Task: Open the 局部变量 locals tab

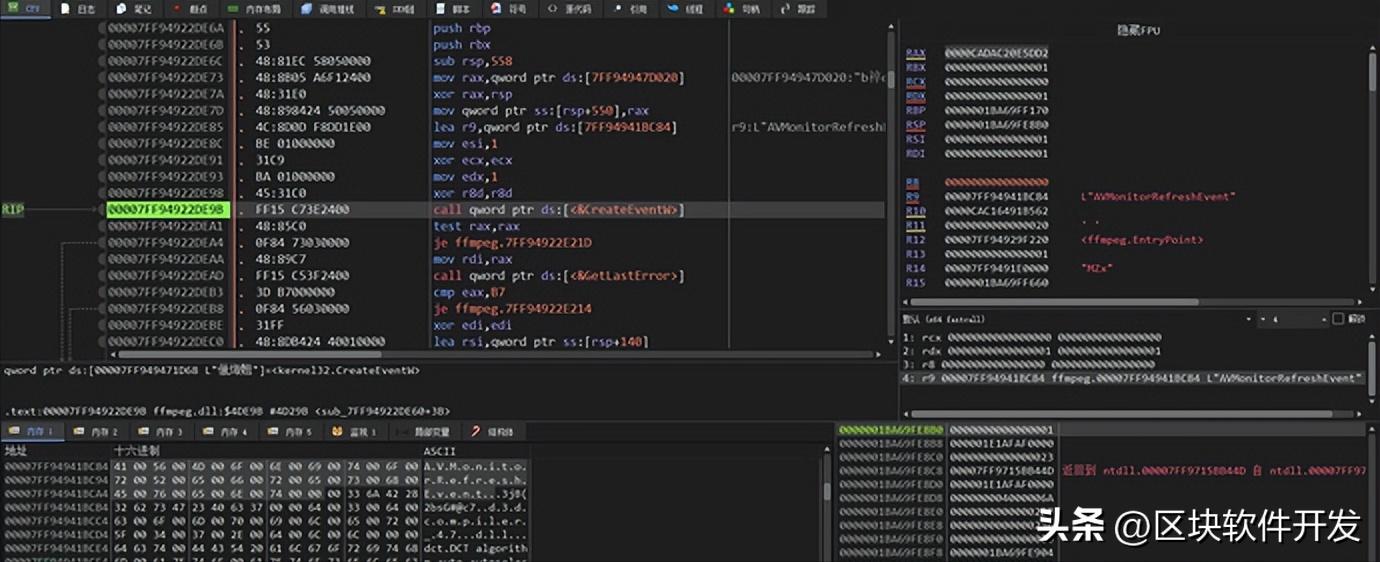Action: coord(425,432)
